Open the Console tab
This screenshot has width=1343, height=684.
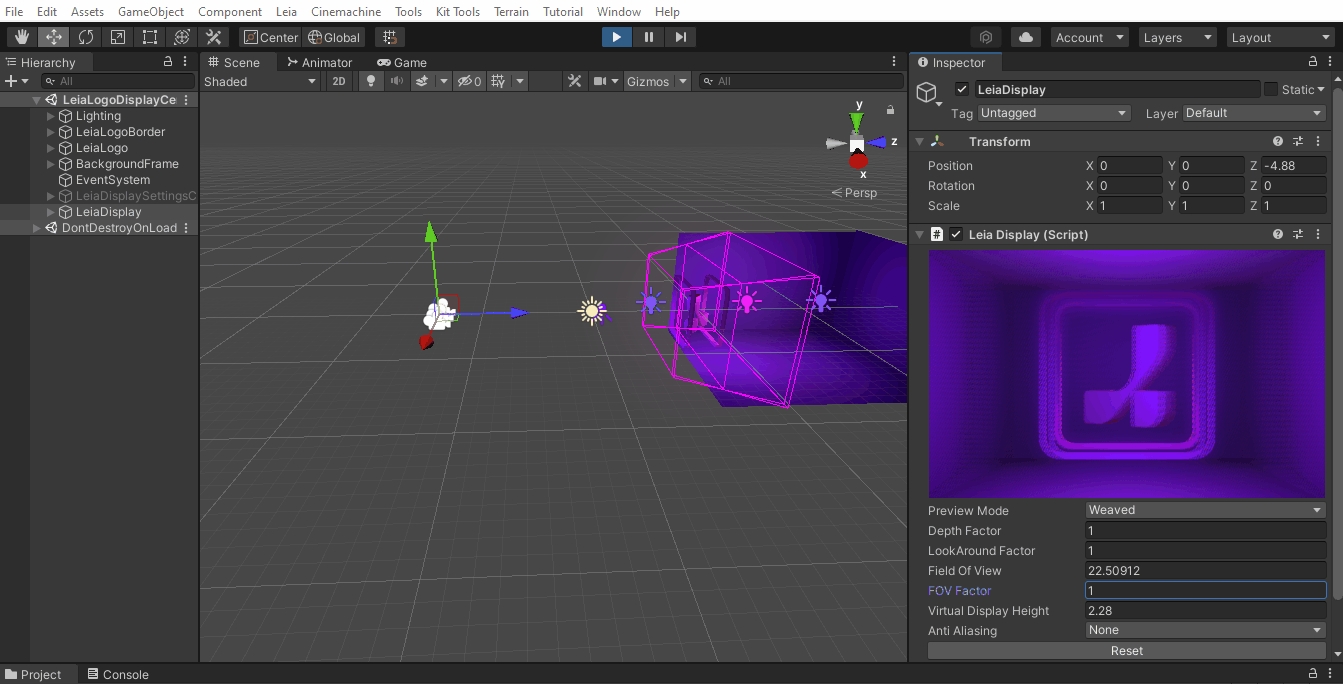(x=118, y=674)
